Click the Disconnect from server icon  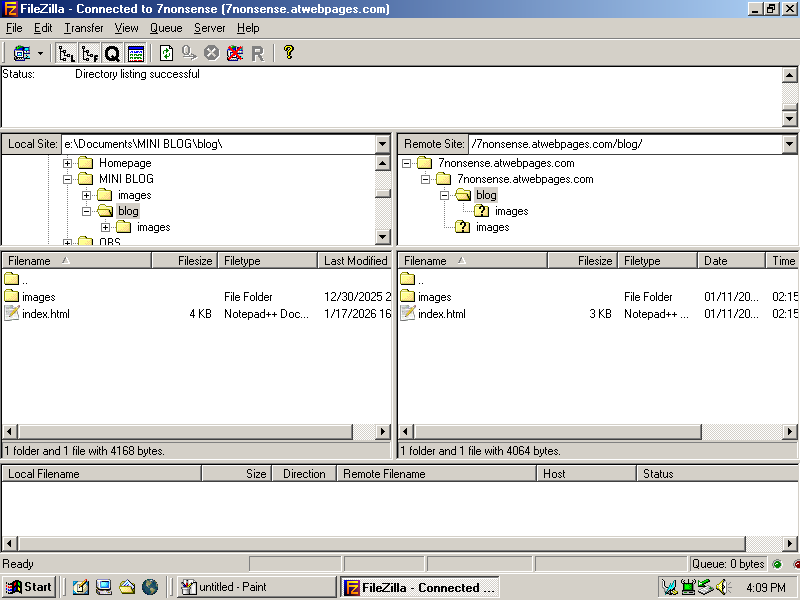[x=234, y=53]
